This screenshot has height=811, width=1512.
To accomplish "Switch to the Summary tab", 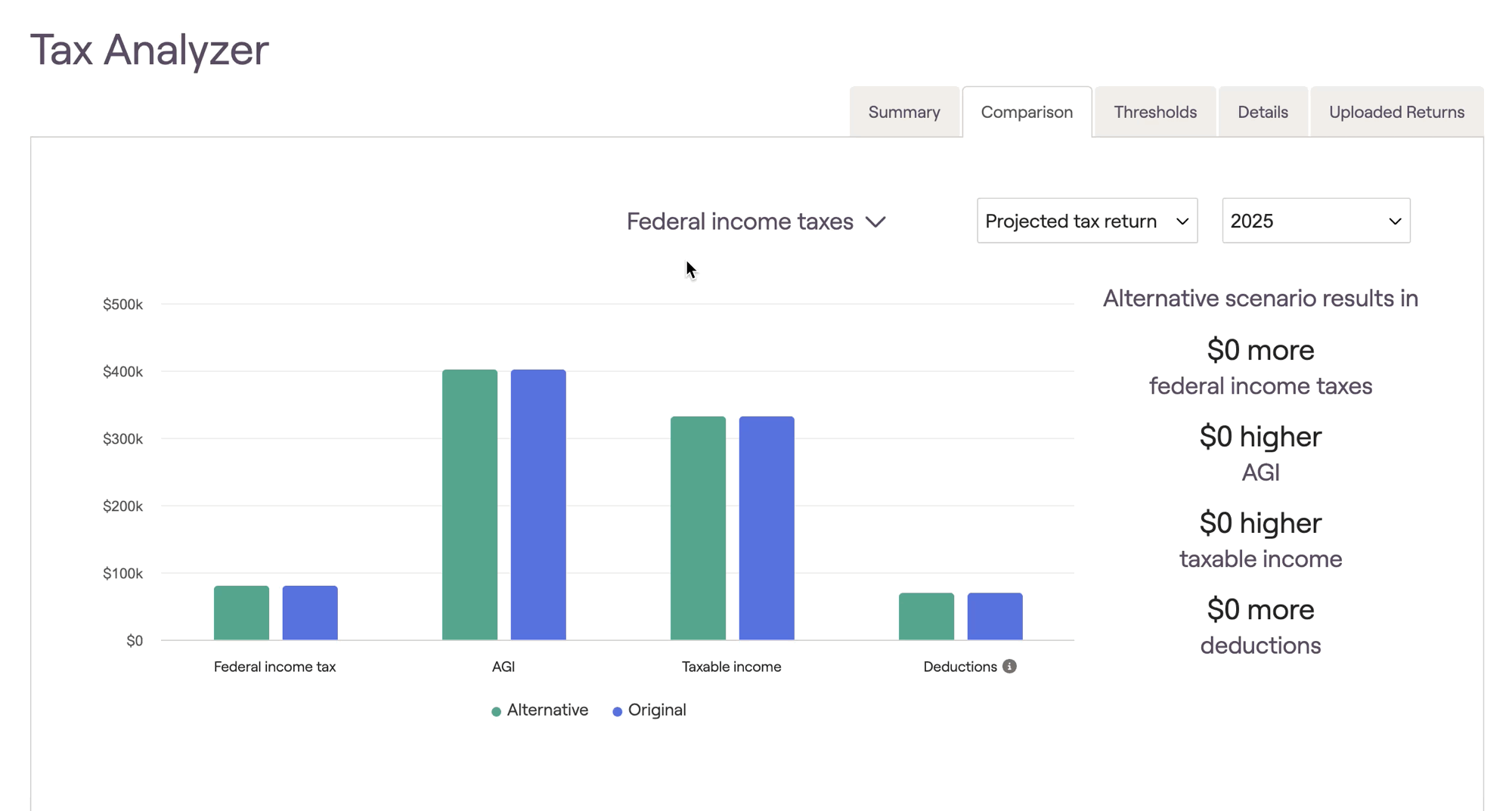I will pyautogui.click(x=903, y=112).
